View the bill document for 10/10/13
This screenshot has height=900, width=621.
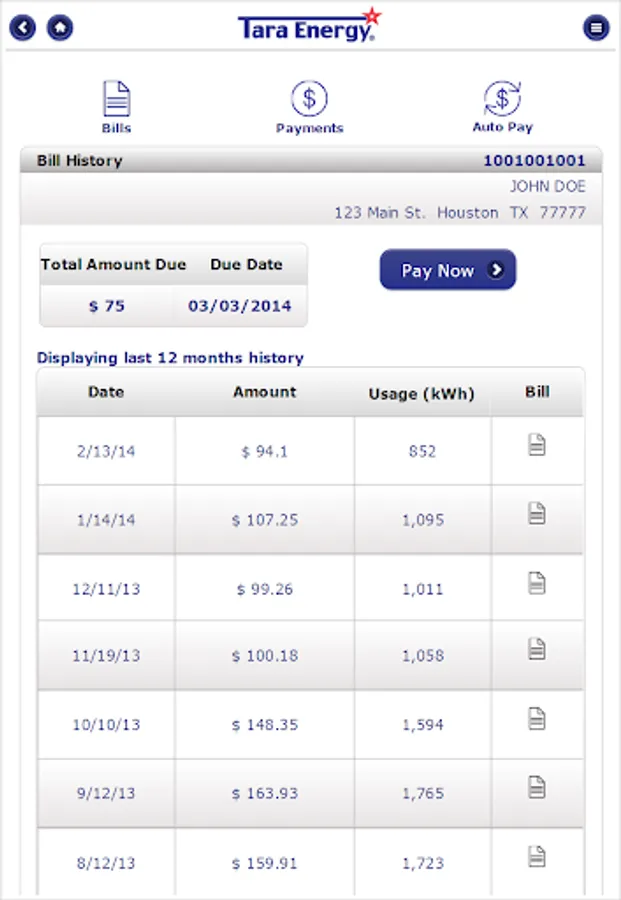tap(537, 719)
